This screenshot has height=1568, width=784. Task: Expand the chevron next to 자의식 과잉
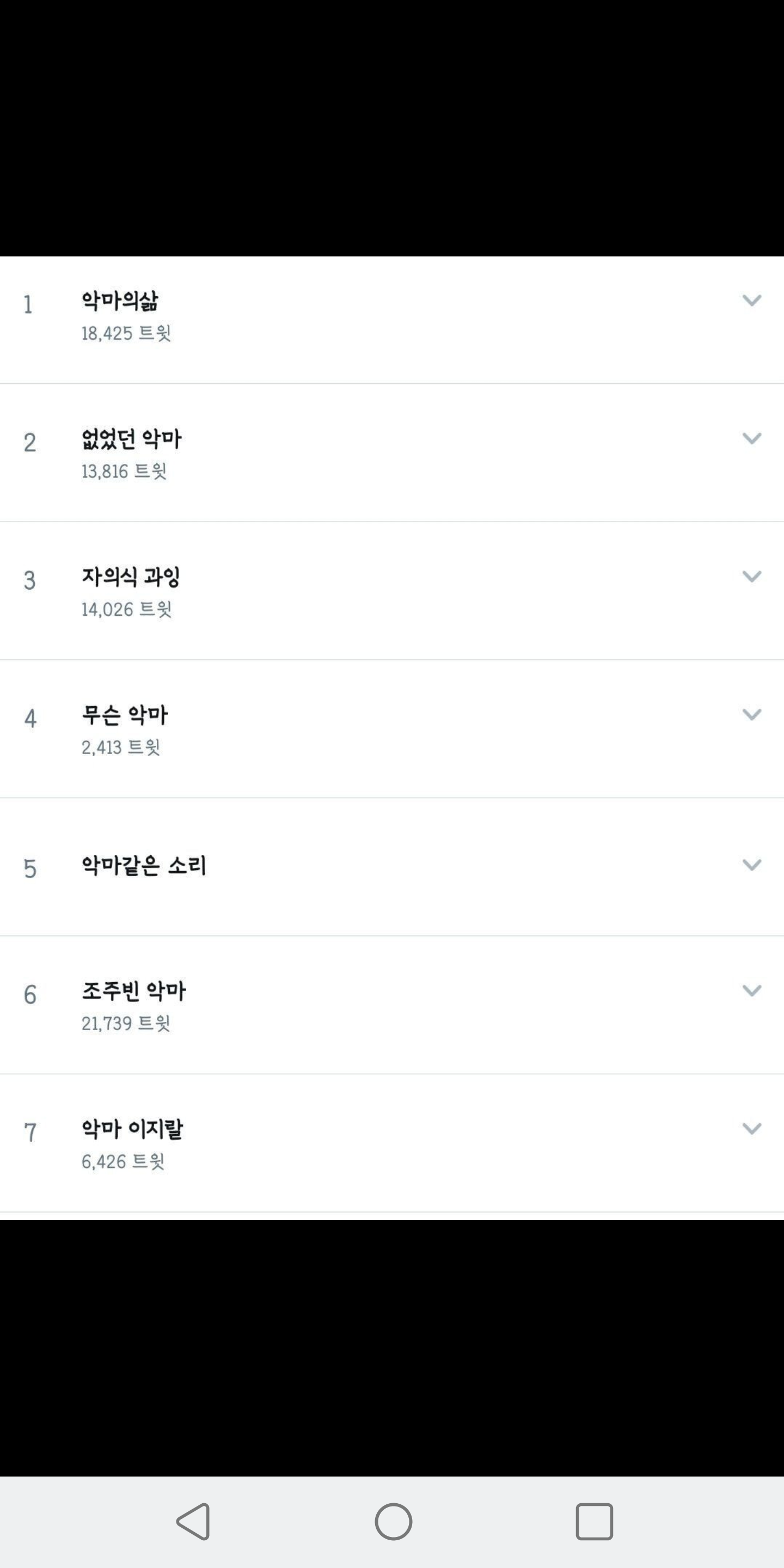752,577
